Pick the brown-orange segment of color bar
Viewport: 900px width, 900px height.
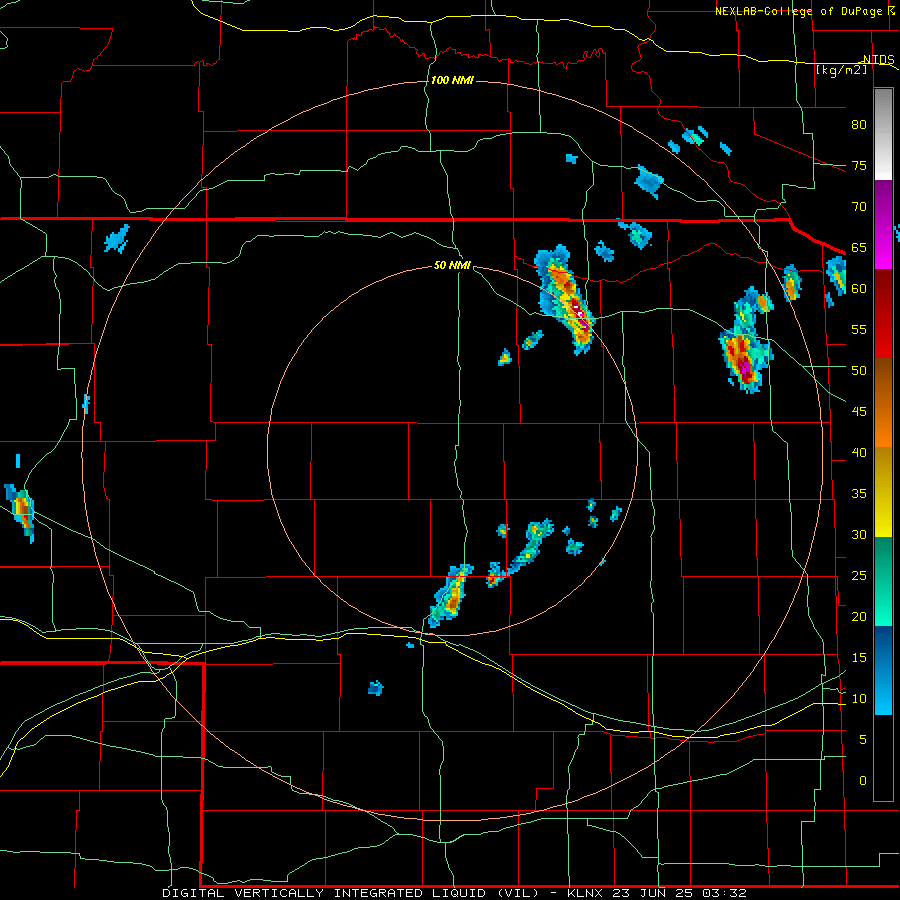coord(883,403)
